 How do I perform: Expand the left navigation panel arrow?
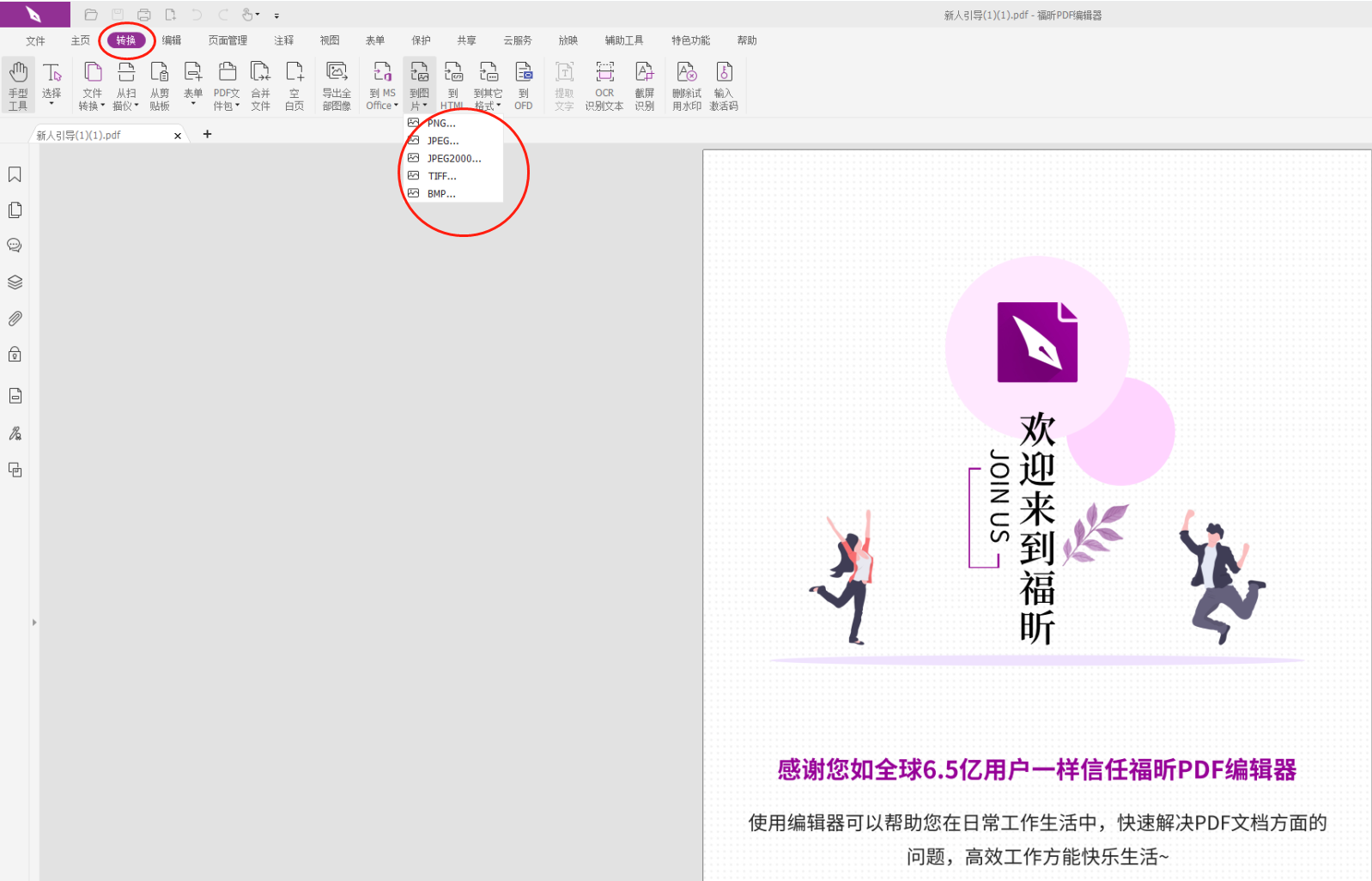point(34,622)
